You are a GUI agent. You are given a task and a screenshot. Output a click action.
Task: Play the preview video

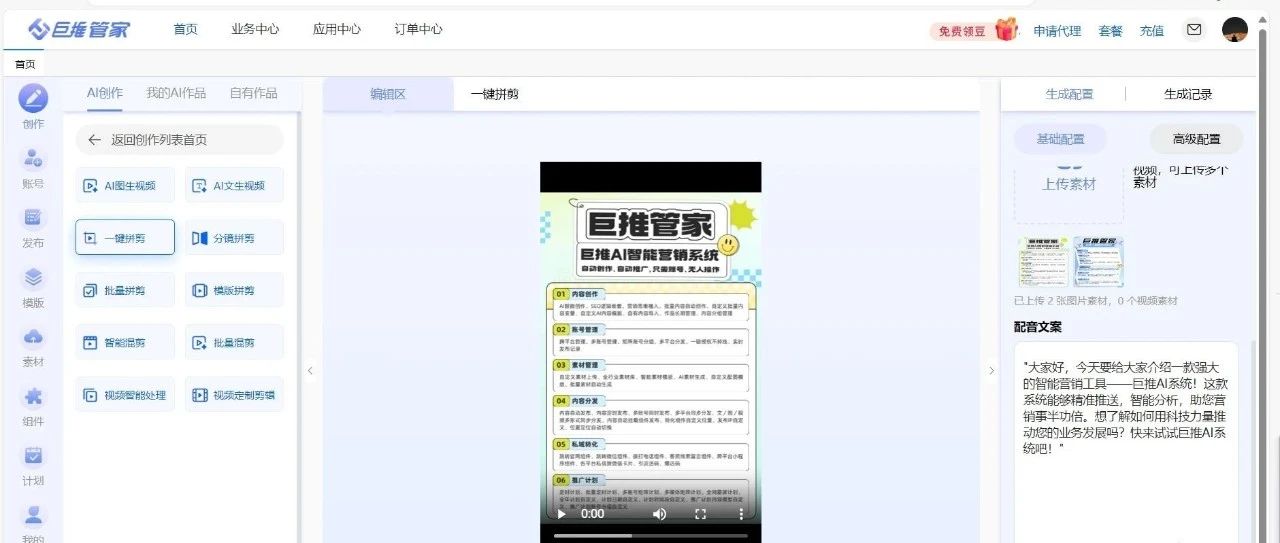(561, 514)
